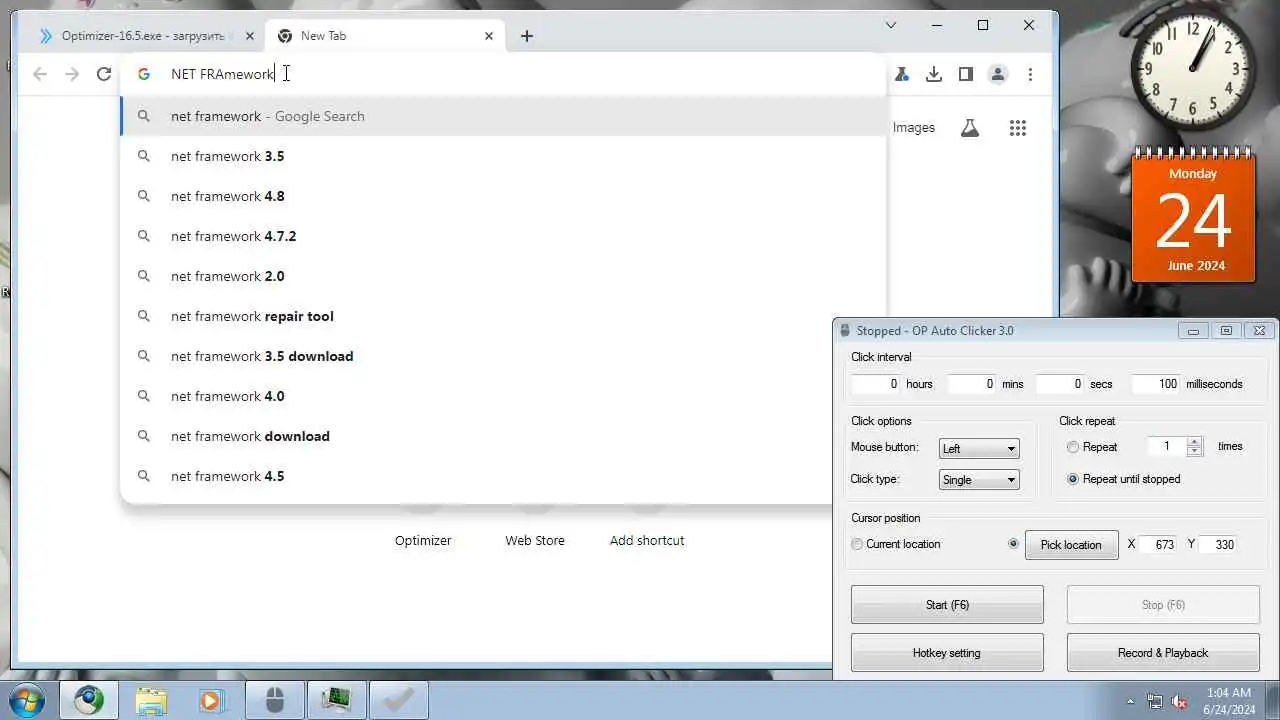This screenshot has width=1280, height=720.
Task: Open a new tab with the plus button
Action: [527, 36]
